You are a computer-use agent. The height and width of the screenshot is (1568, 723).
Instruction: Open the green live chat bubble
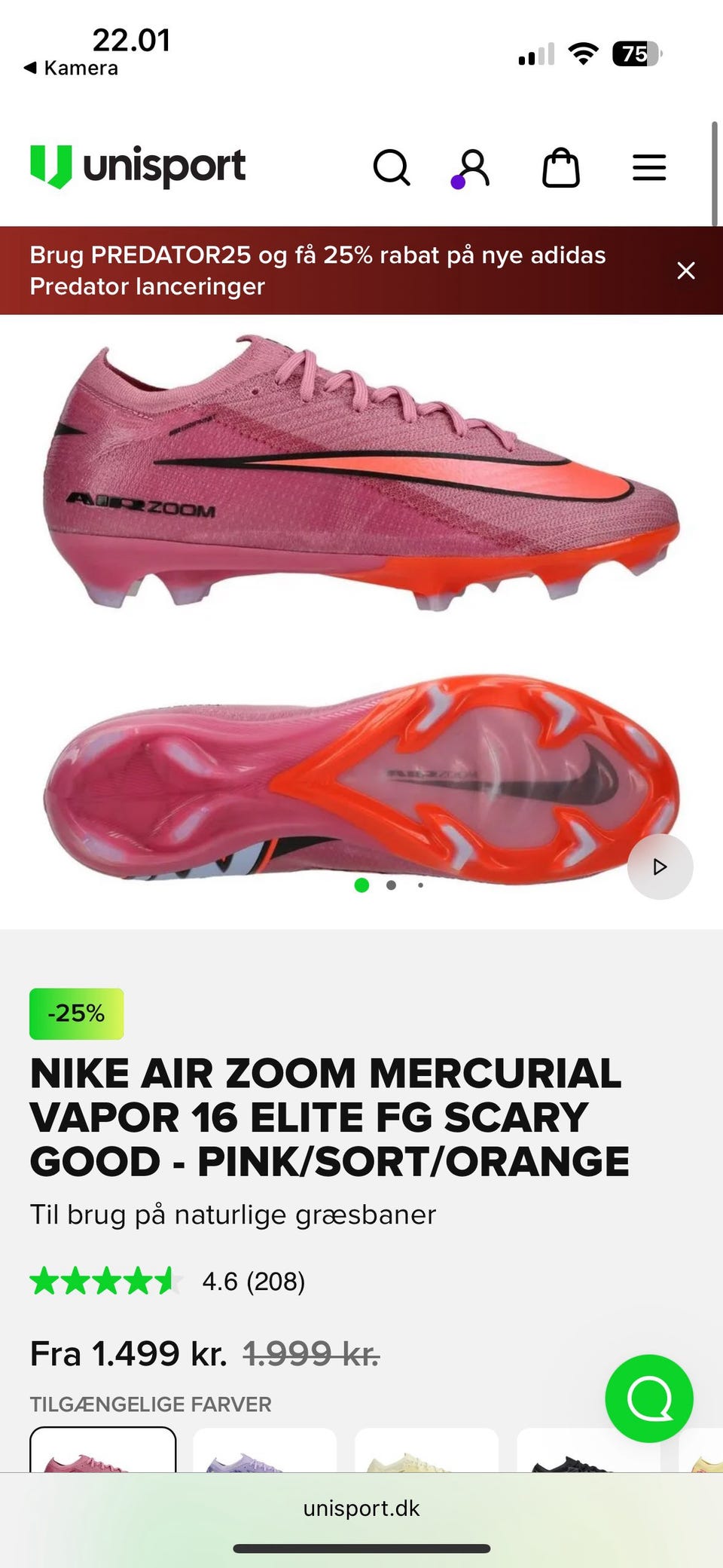click(x=649, y=1398)
